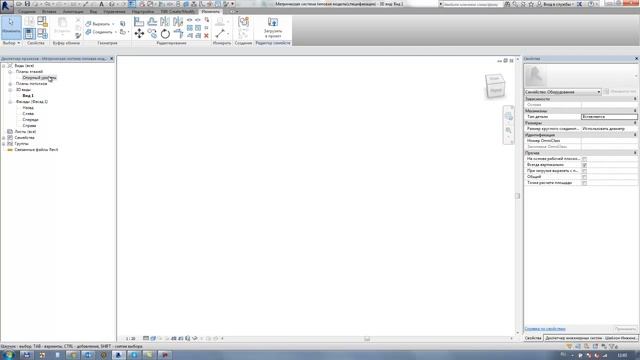Select the Rotate tool in Modify panel
The height and width of the screenshot is (360, 640).
165,33
